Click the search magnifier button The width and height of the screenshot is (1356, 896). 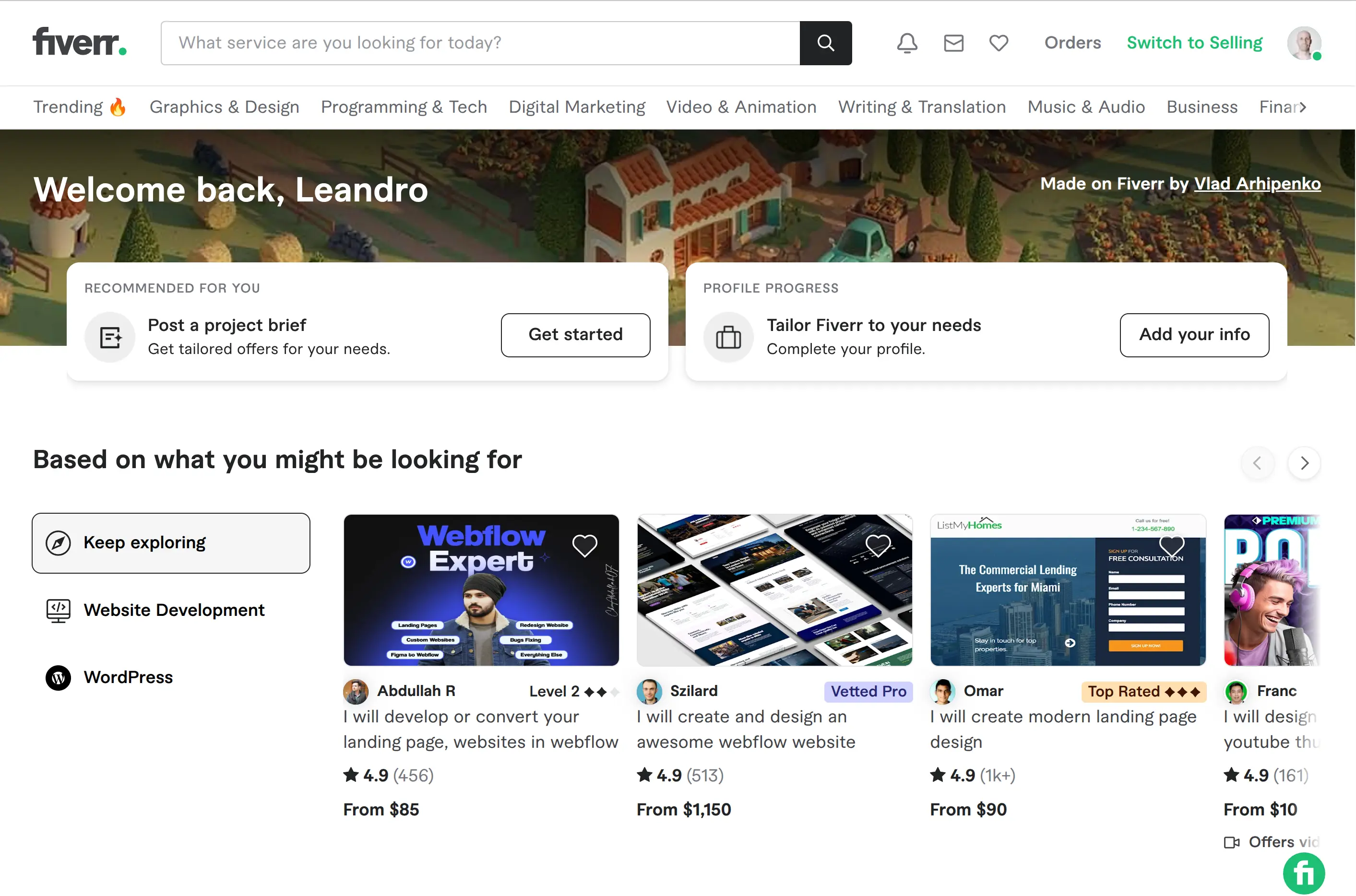825,43
